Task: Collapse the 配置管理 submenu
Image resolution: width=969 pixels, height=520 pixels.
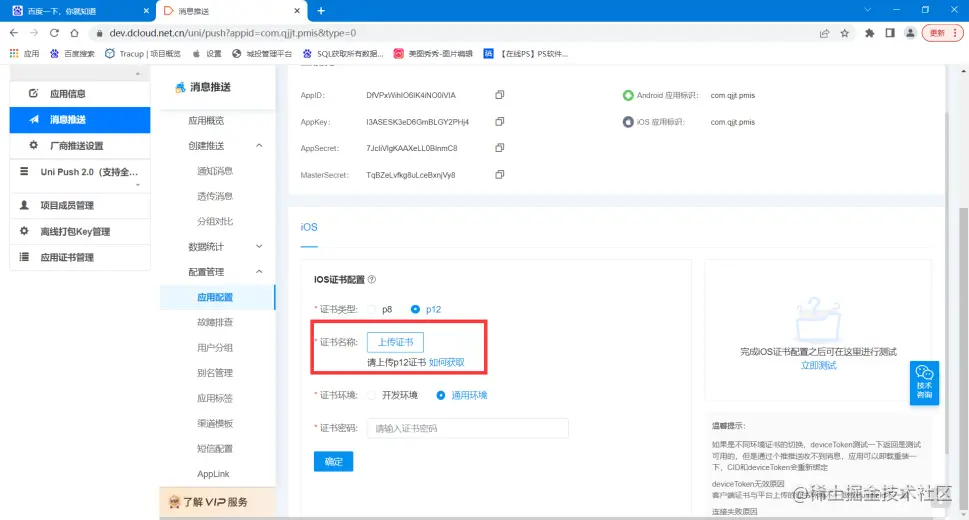Action: click(x=259, y=271)
